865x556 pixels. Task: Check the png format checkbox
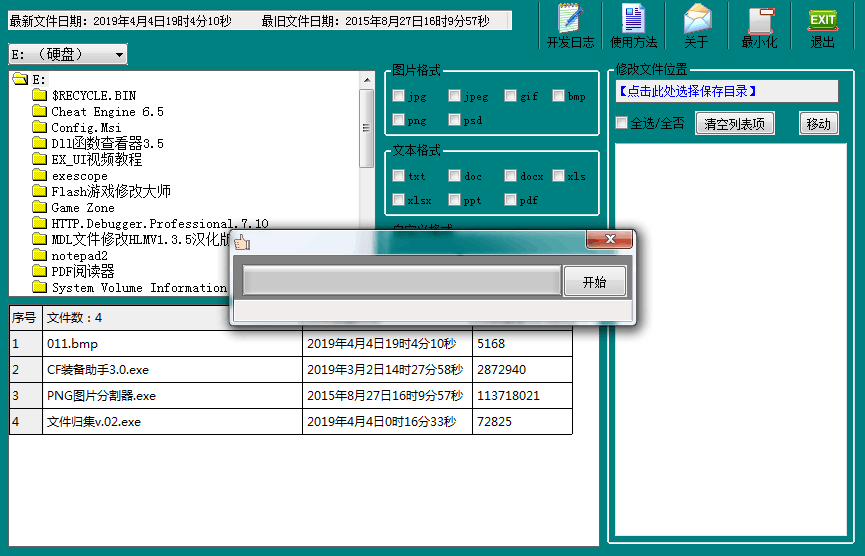(x=398, y=119)
